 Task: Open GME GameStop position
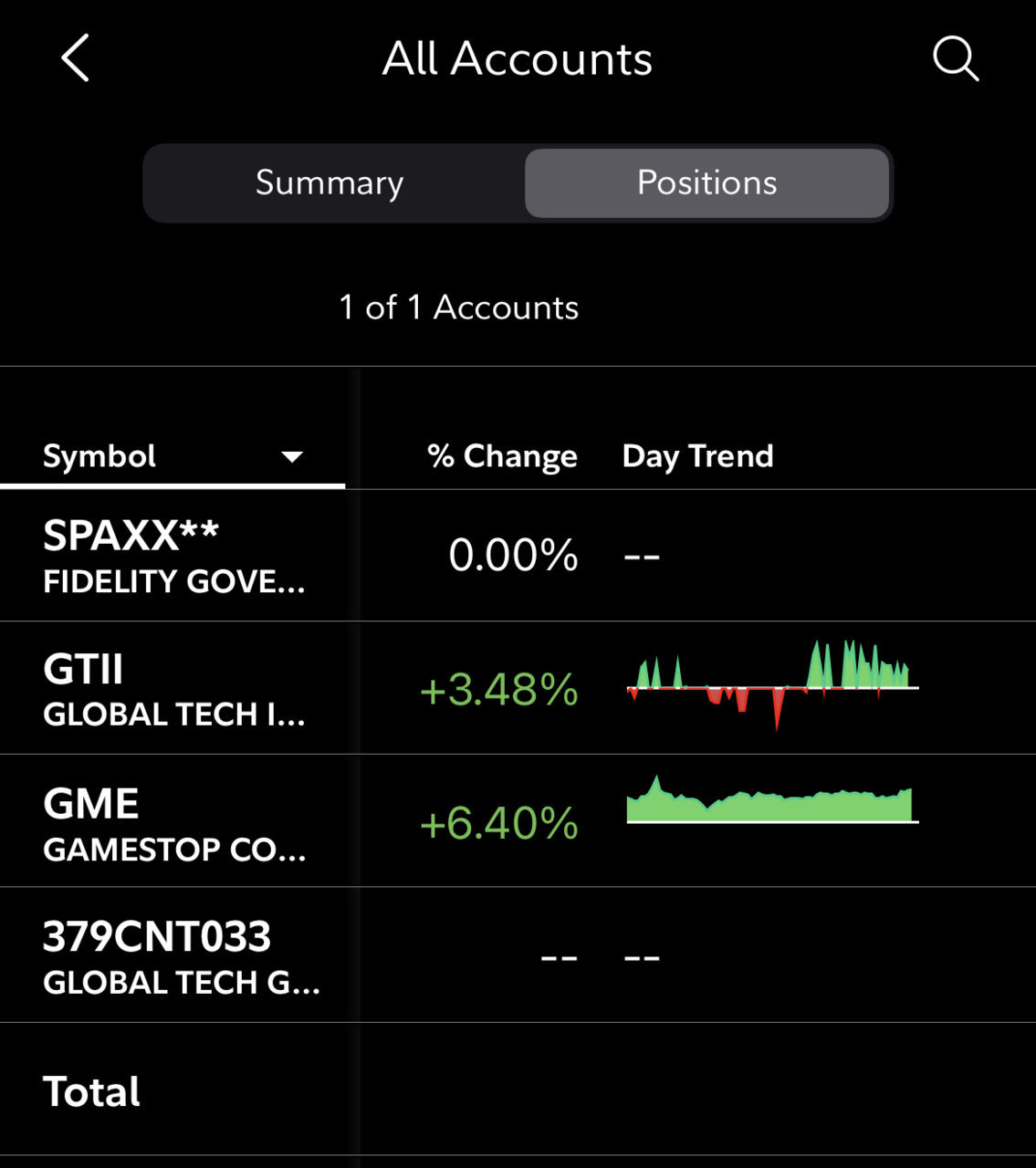(x=518, y=820)
